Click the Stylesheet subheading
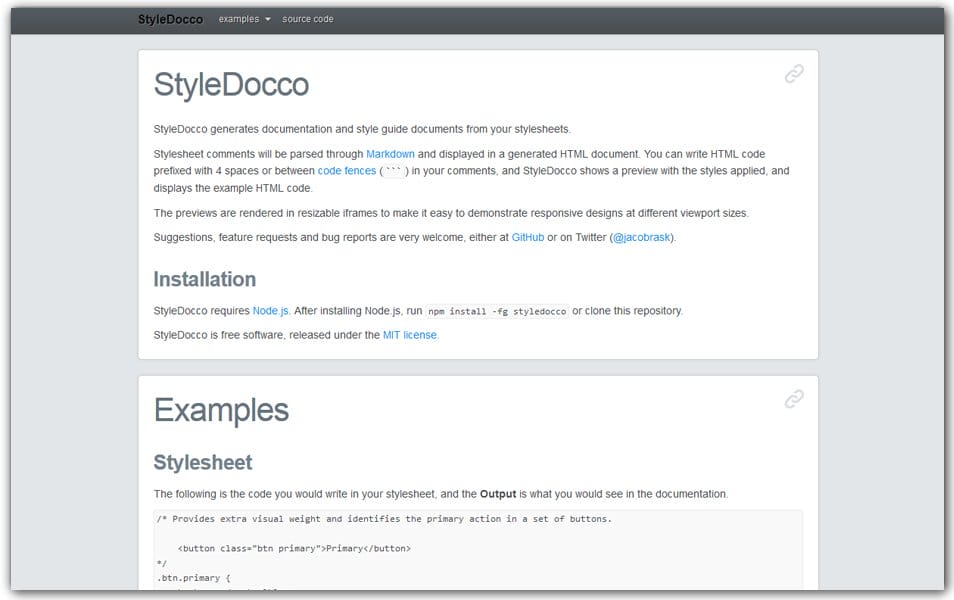The height and width of the screenshot is (600, 954). (201, 462)
